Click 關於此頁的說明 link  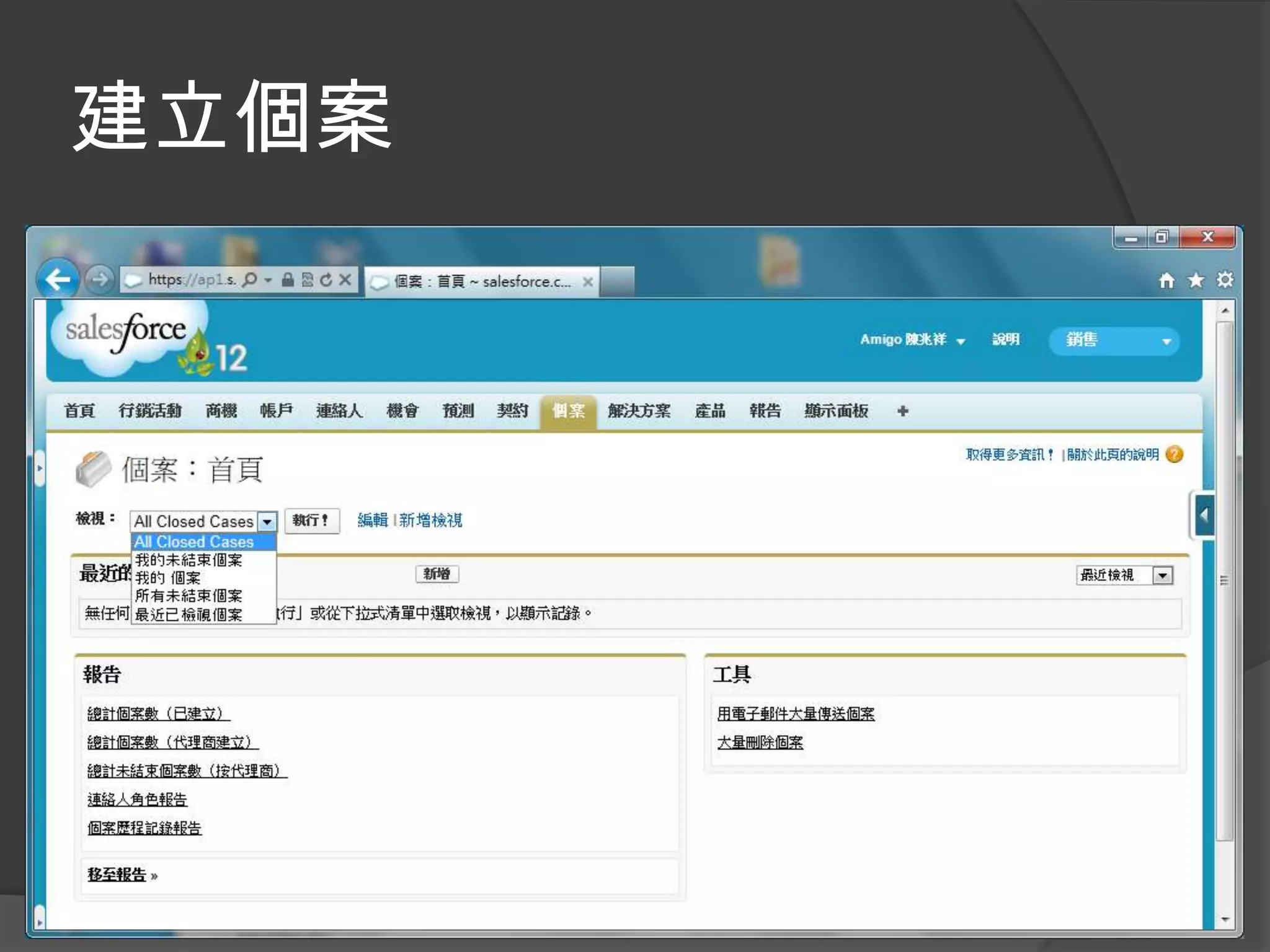(1112, 454)
